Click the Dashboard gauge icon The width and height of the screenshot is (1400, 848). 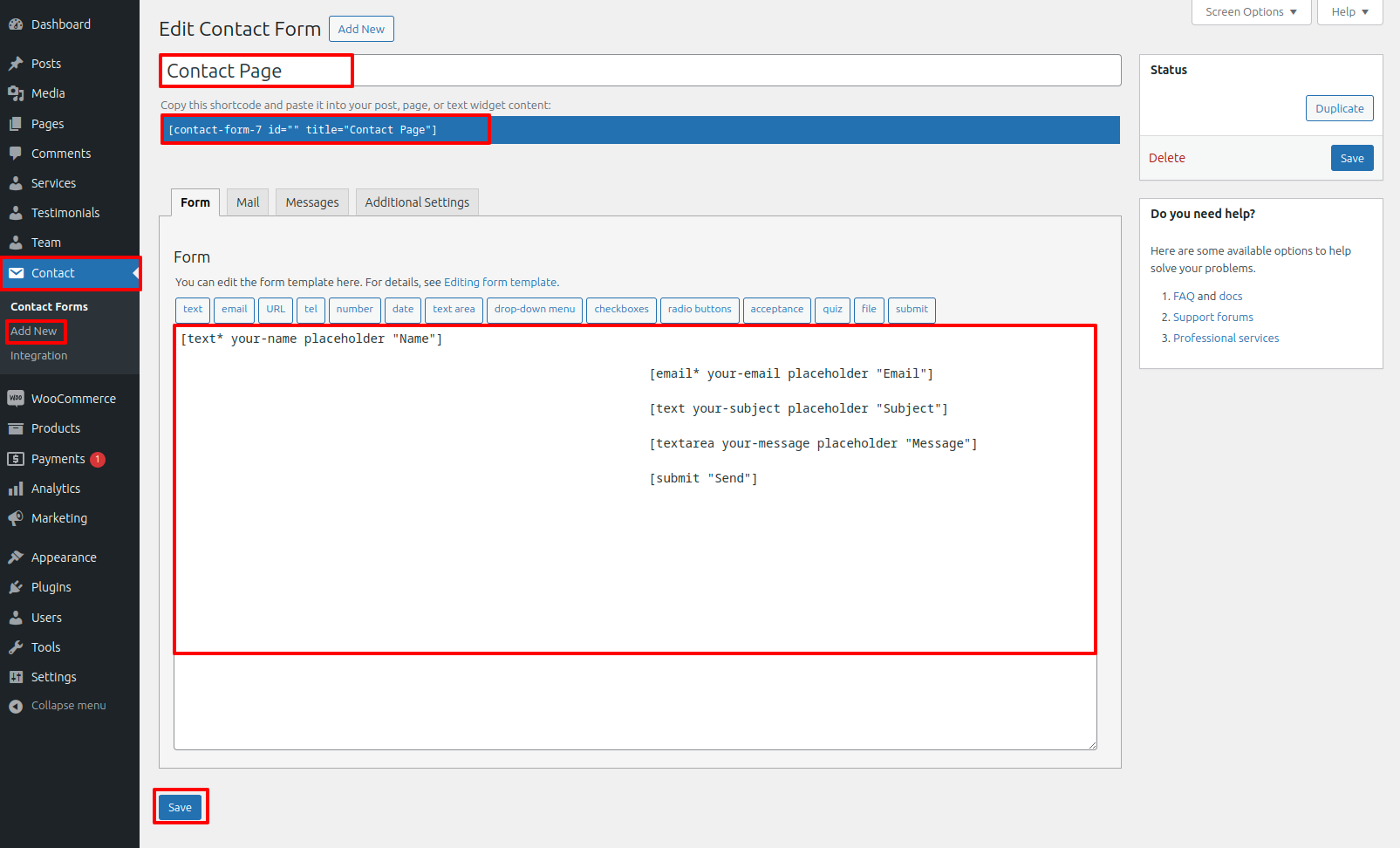pyautogui.click(x=16, y=24)
